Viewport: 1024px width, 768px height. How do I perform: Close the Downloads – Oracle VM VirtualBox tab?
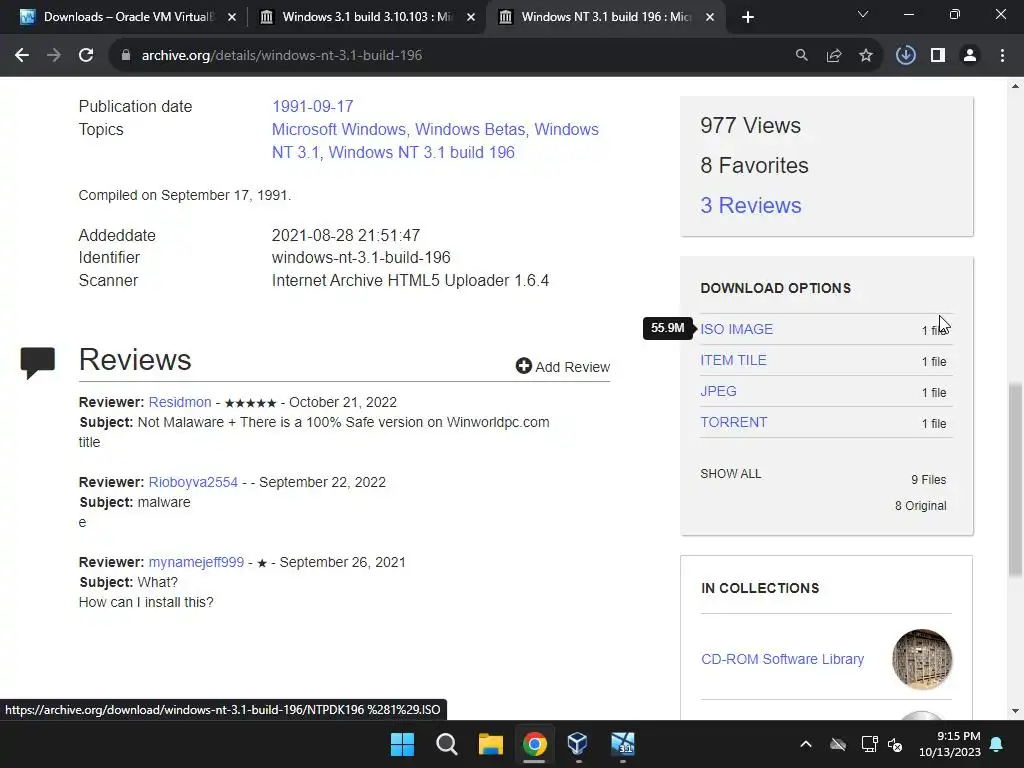pos(232,17)
